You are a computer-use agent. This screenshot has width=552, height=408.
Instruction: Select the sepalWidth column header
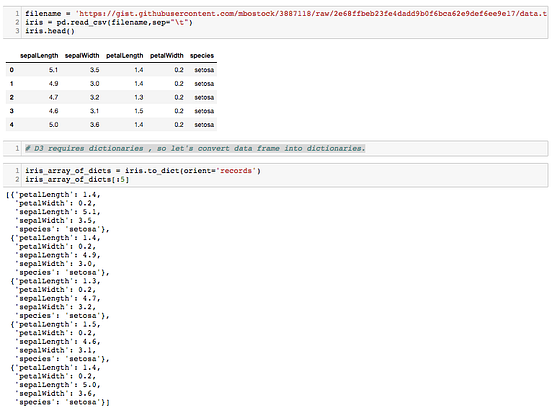82,56
